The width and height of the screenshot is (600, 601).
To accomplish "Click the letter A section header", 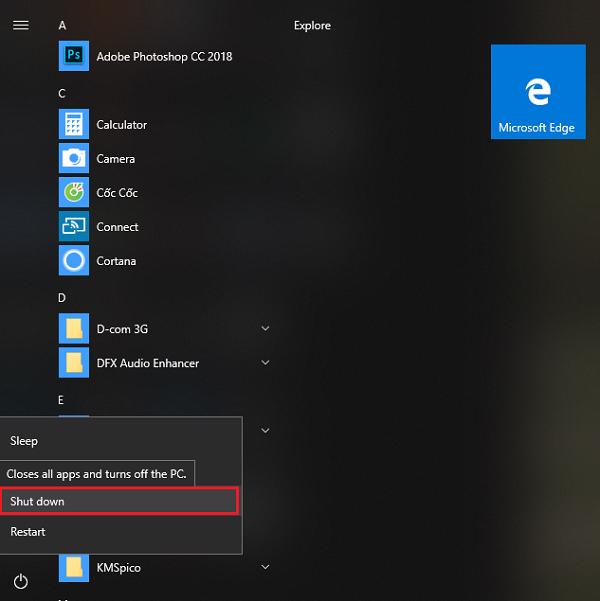I will pos(62,25).
